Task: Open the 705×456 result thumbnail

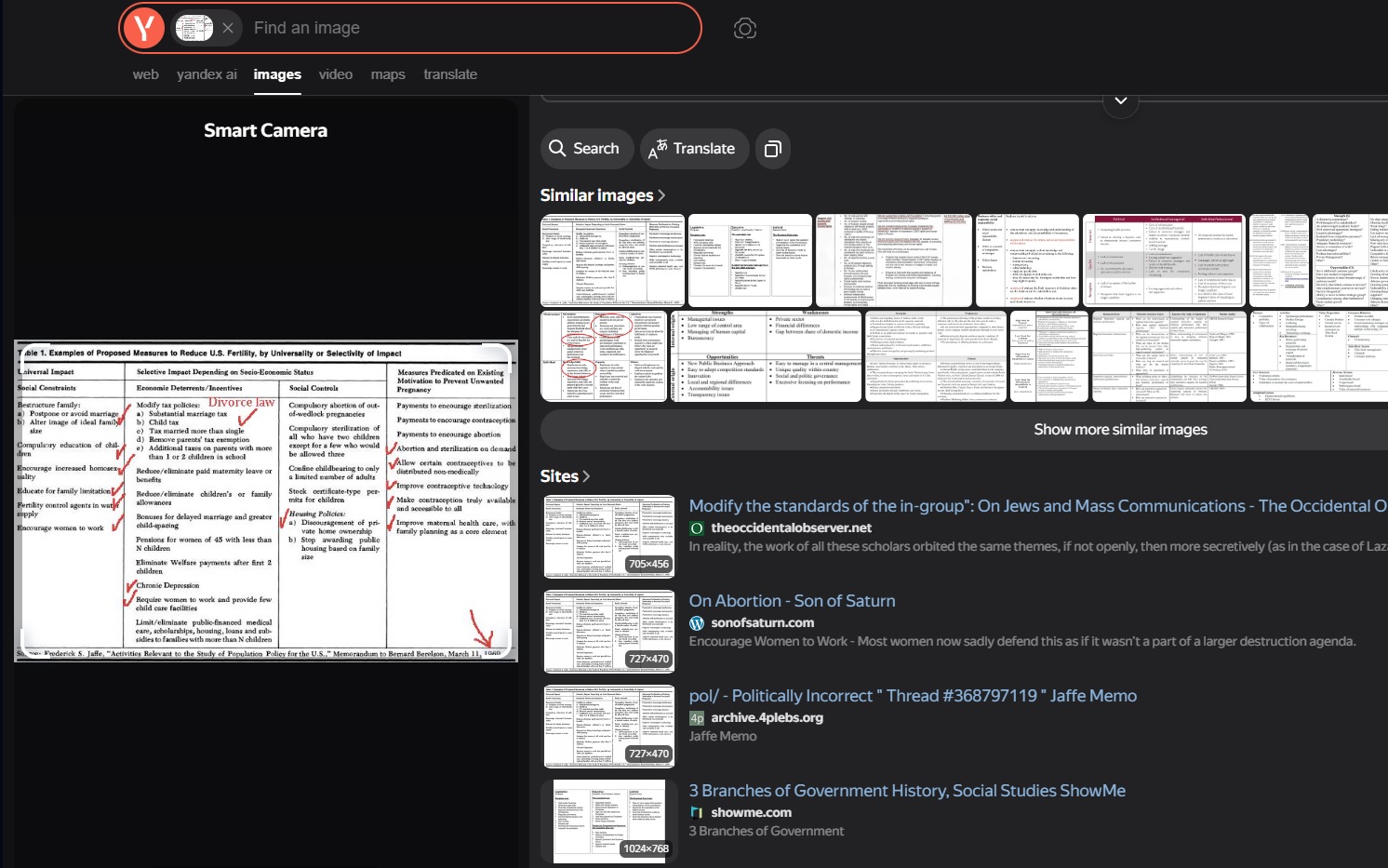Action: pyautogui.click(x=608, y=537)
